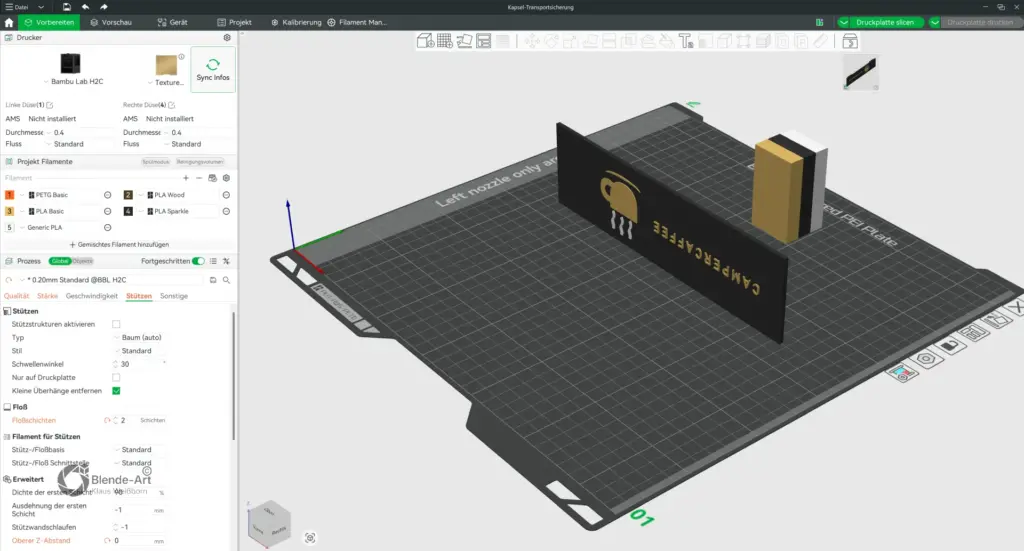This screenshot has width=1024, height=551.
Task: Select the plate thumbnail preview
Action: coord(861,72)
